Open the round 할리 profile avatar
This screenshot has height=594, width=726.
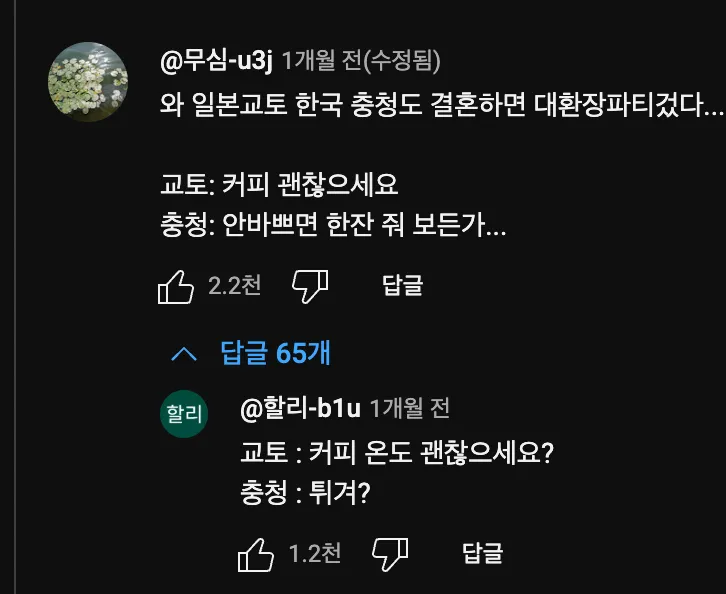tap(183, 415)
